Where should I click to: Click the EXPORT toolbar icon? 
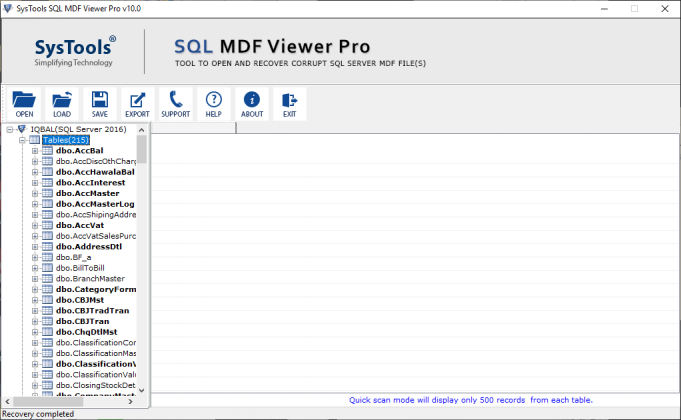tap(137, 104)
